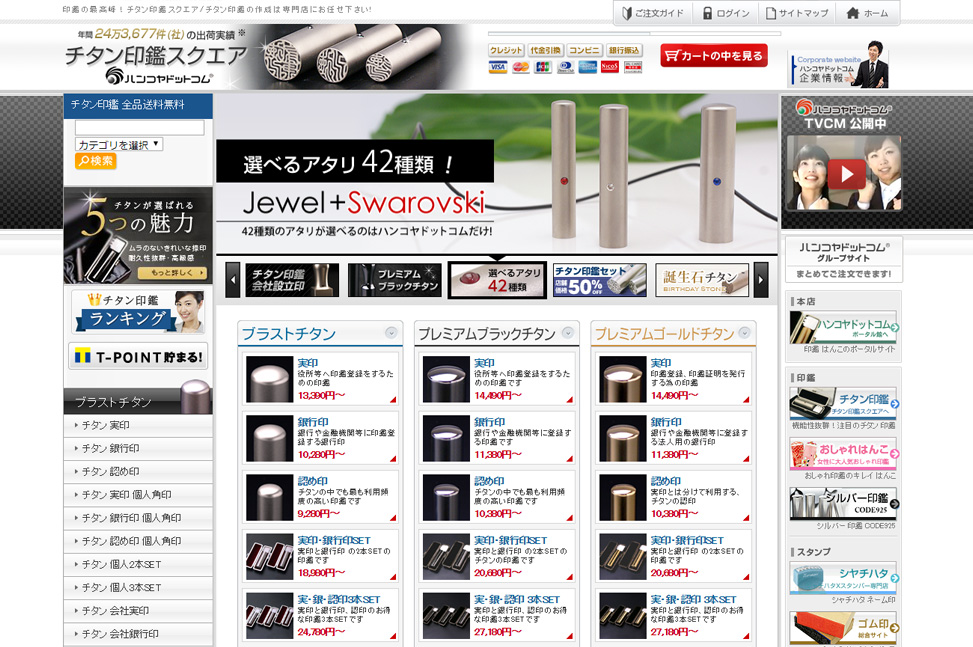Screen dimensions: 973x647
Task: Select the 選べるアタリ42種類 carousel thumbnail
Action: coord(497,280)
